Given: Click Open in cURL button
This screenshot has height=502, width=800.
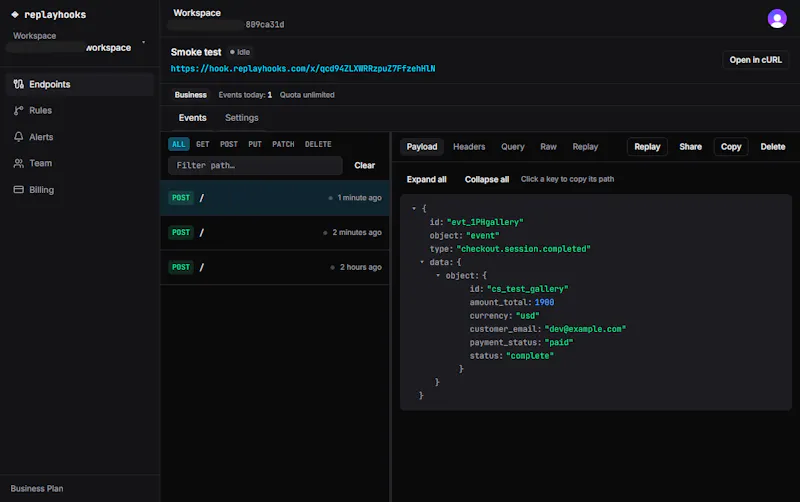Looking at the screenshot, I should [755, 60].
